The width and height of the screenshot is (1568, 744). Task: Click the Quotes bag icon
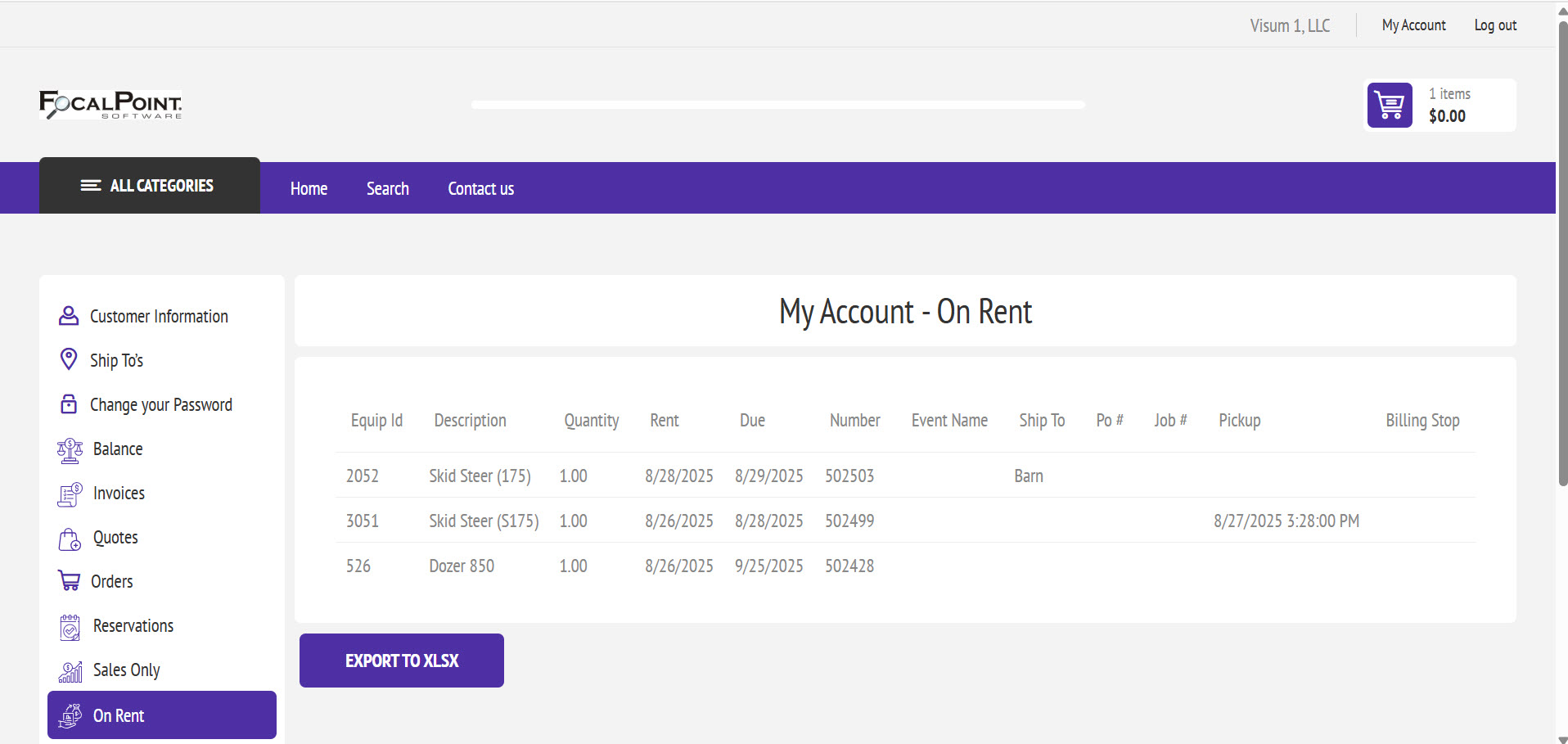click(x=70, y=539)
